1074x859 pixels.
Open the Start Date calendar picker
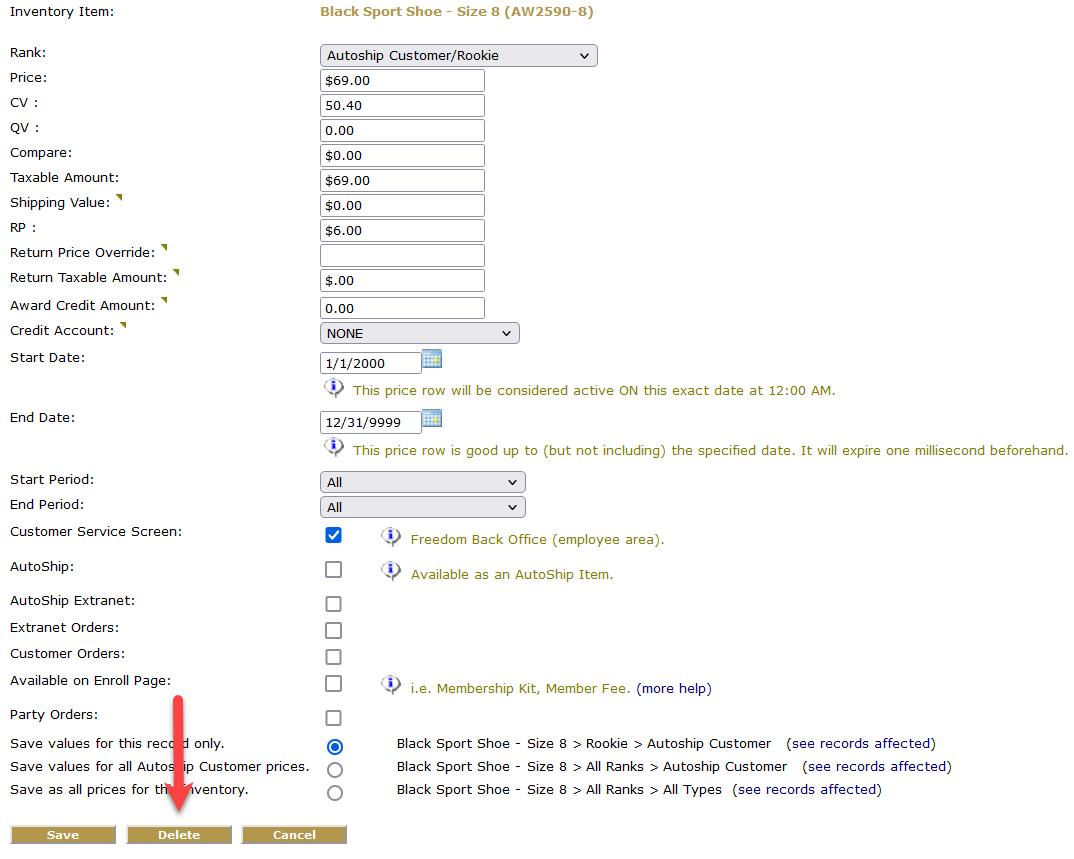(432, 359)
